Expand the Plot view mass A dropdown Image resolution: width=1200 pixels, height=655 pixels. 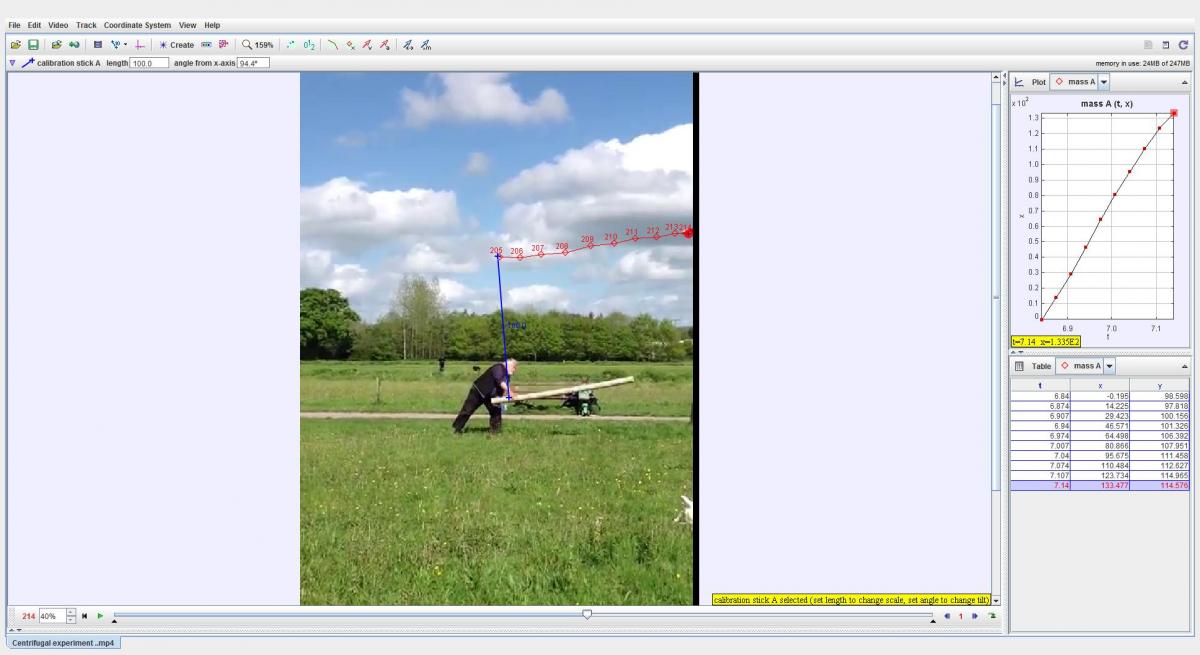(x=1104, y=82)
